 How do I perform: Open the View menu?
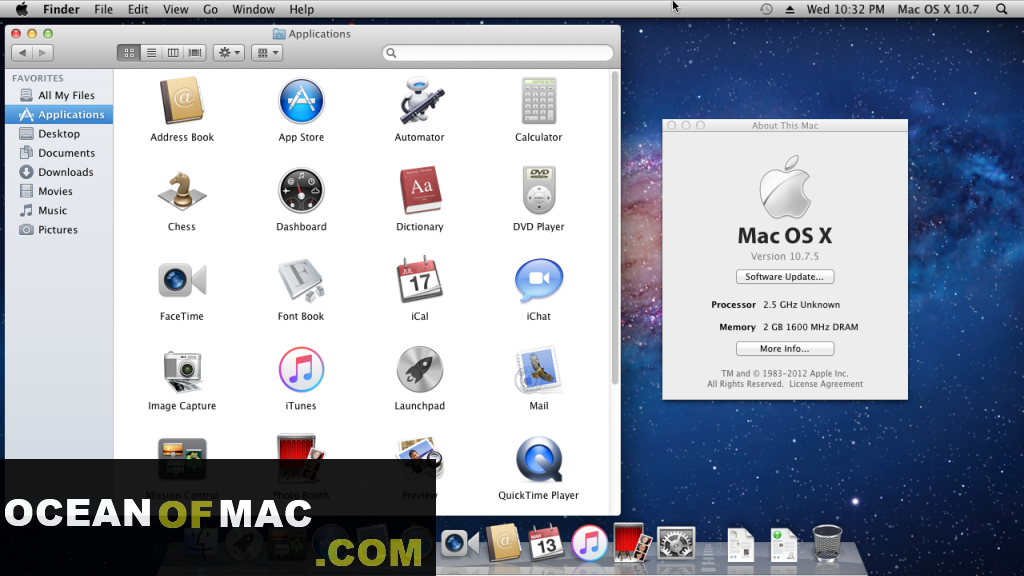pyautogui.click(x=176, y=9)
